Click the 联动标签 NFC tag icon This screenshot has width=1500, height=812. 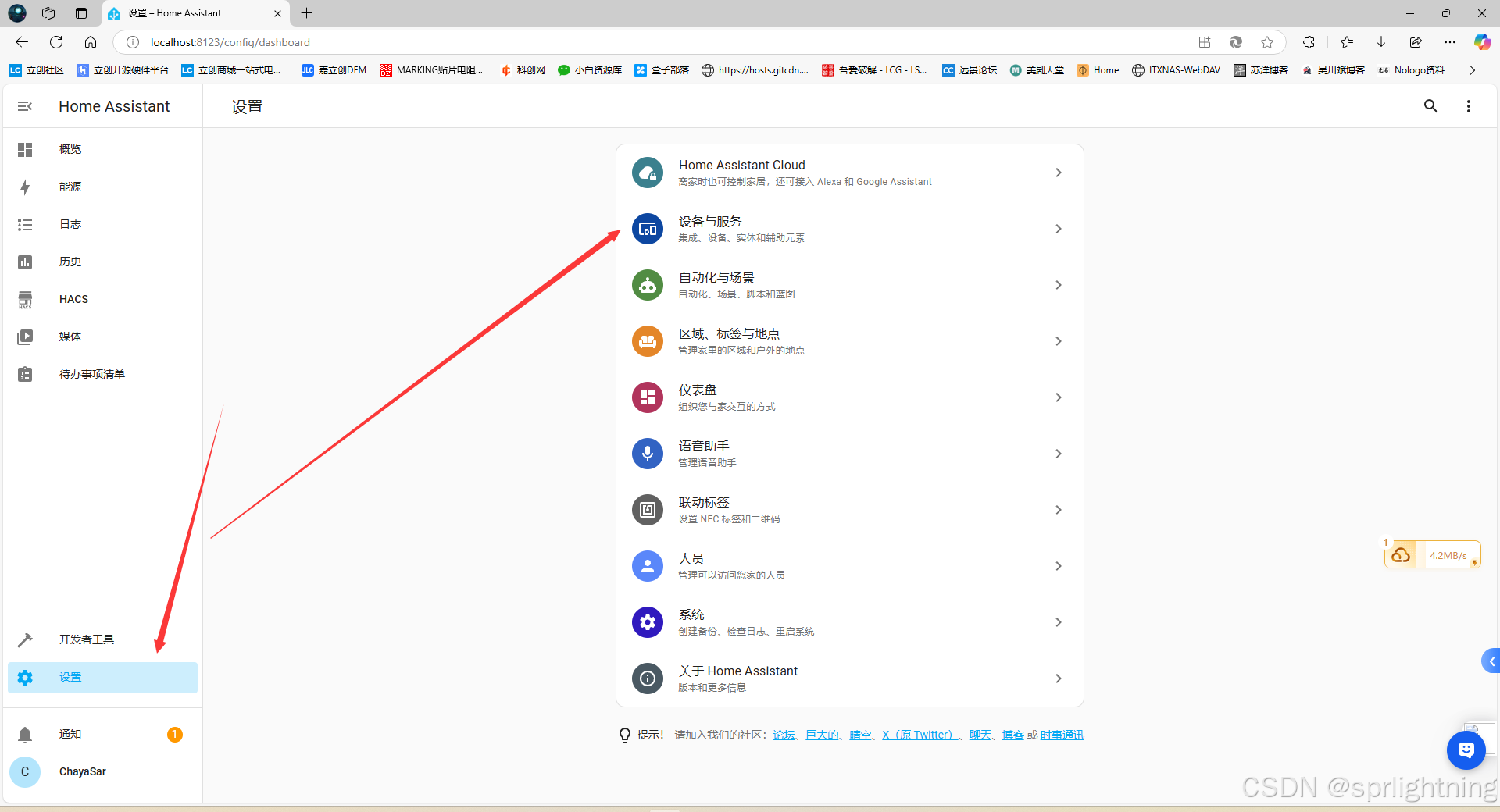[648, 510]
